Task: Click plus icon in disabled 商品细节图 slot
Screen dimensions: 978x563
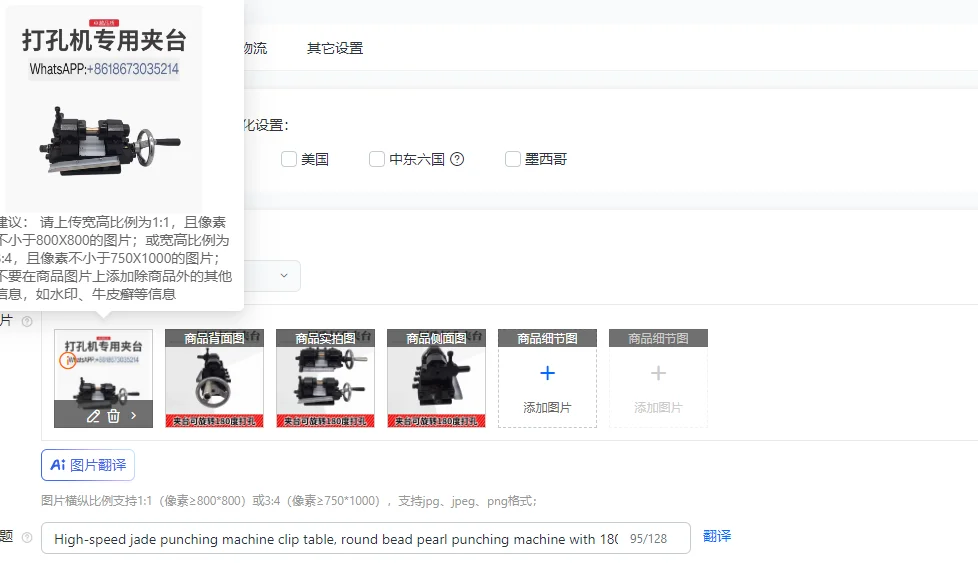Action: click(658, 373)
